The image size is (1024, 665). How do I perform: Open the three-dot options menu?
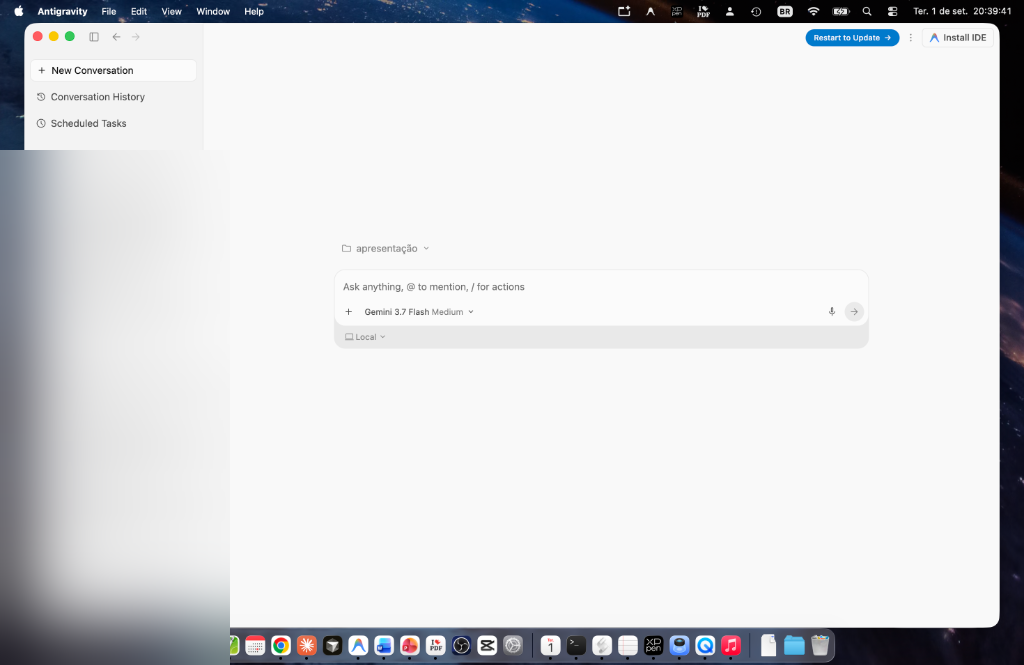tap(910, 38)
